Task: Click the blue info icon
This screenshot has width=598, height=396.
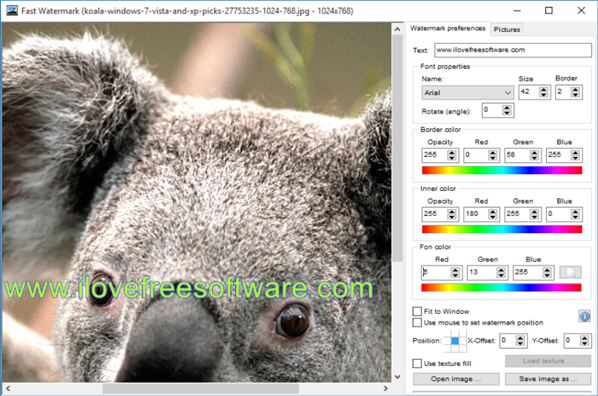Action: (584, 316)
